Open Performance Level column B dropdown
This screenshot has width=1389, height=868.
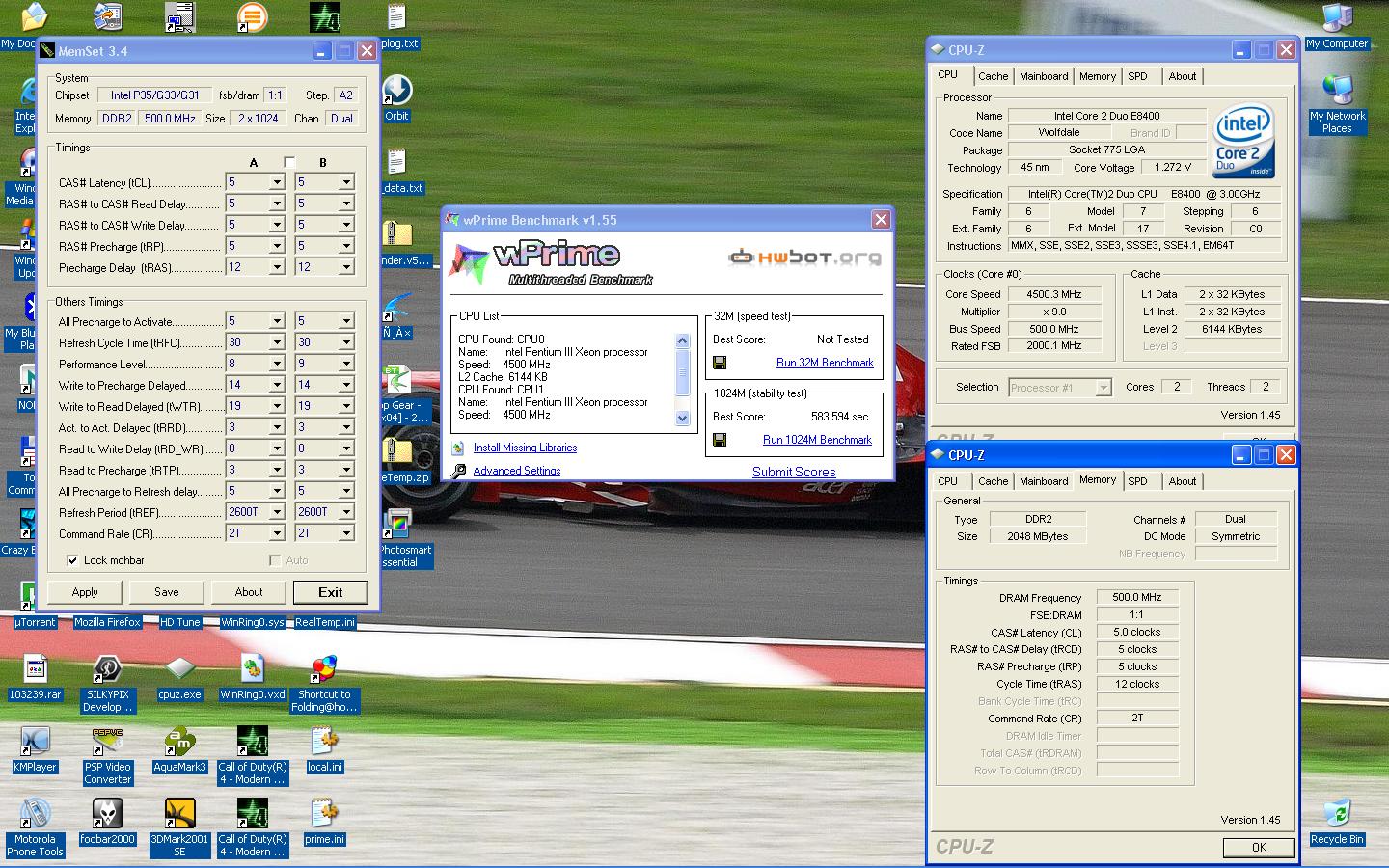coord(346,364)
